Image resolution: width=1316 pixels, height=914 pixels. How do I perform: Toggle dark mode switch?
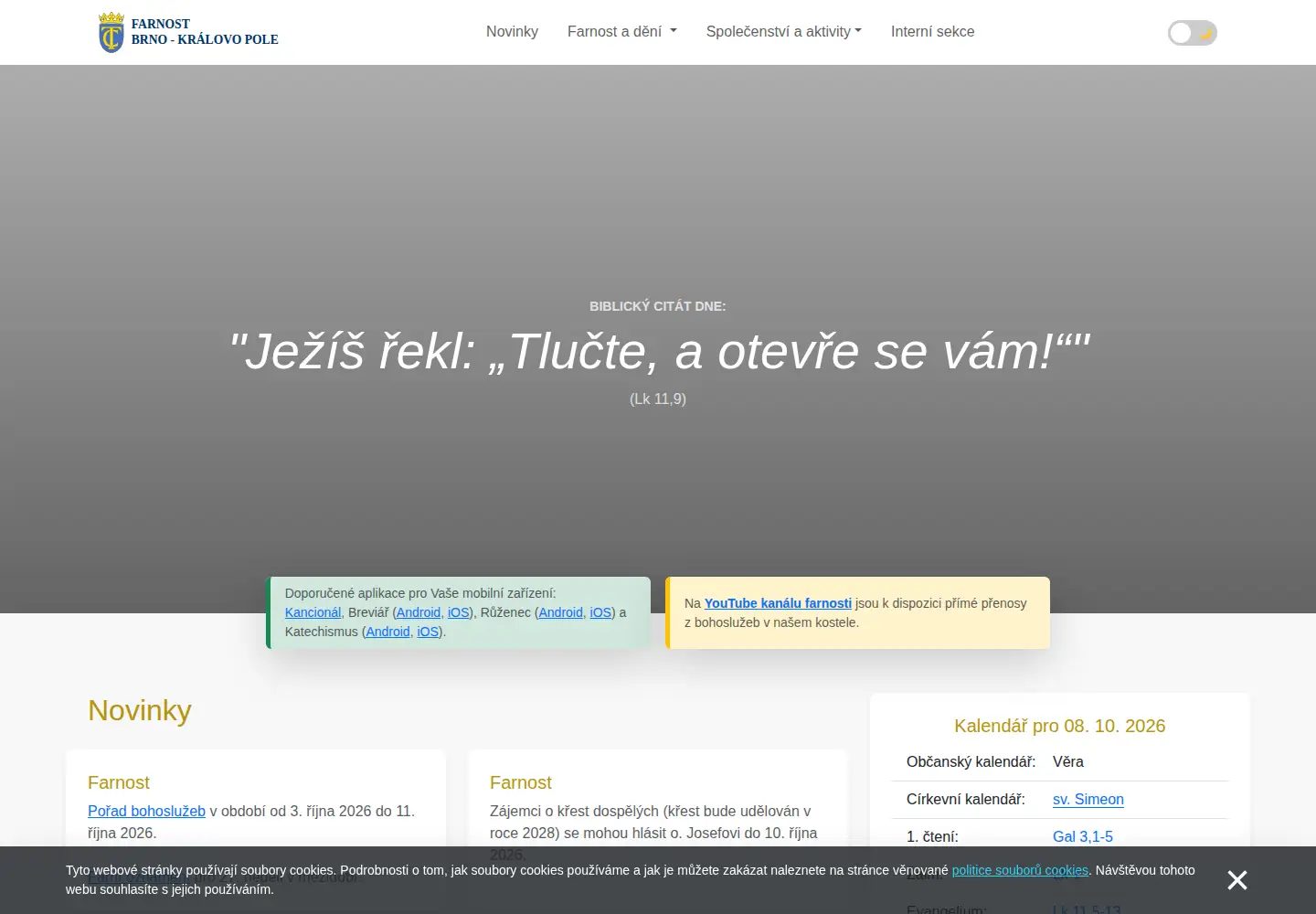pos(1193,33)
